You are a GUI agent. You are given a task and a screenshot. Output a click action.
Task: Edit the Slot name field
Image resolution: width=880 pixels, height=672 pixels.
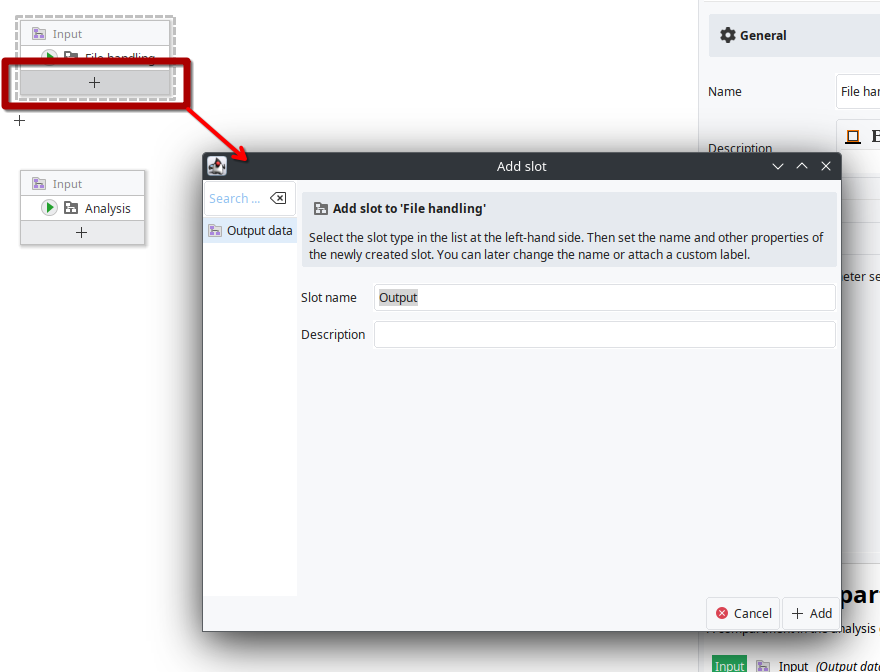[604, 298]
